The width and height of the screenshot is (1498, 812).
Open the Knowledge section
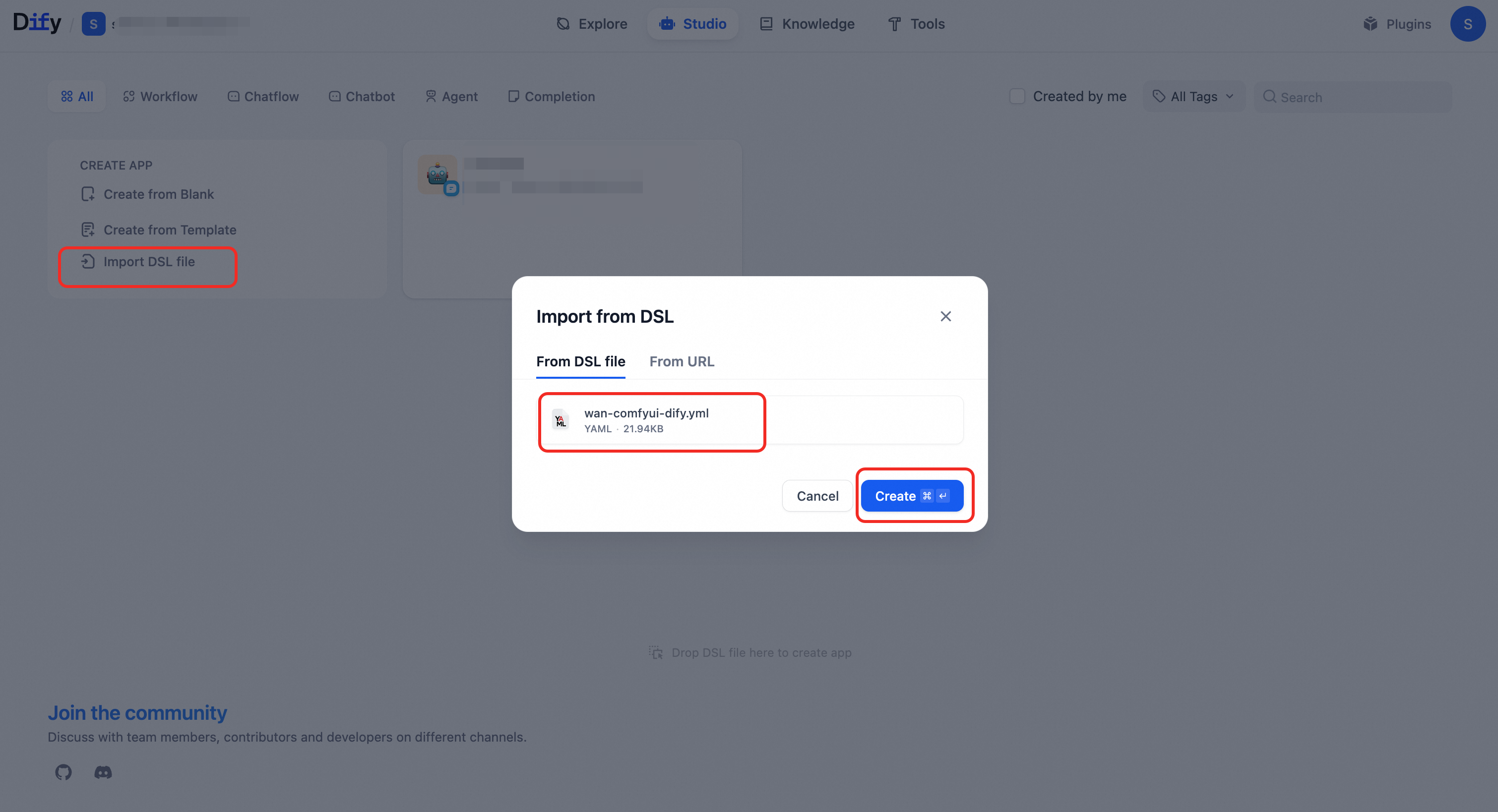click(x=807, y=24)
